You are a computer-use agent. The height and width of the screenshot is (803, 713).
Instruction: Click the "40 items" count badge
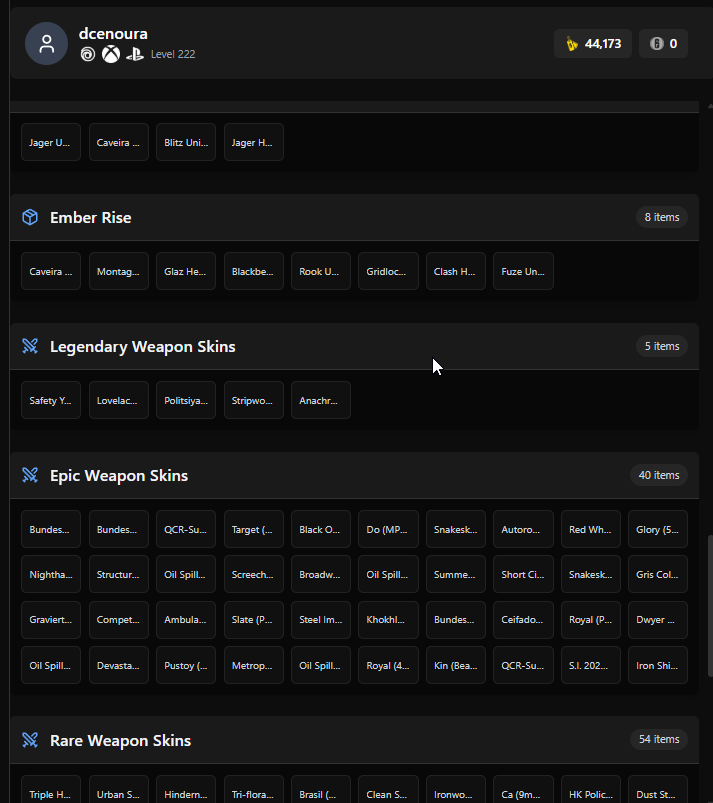pos(659,475)
